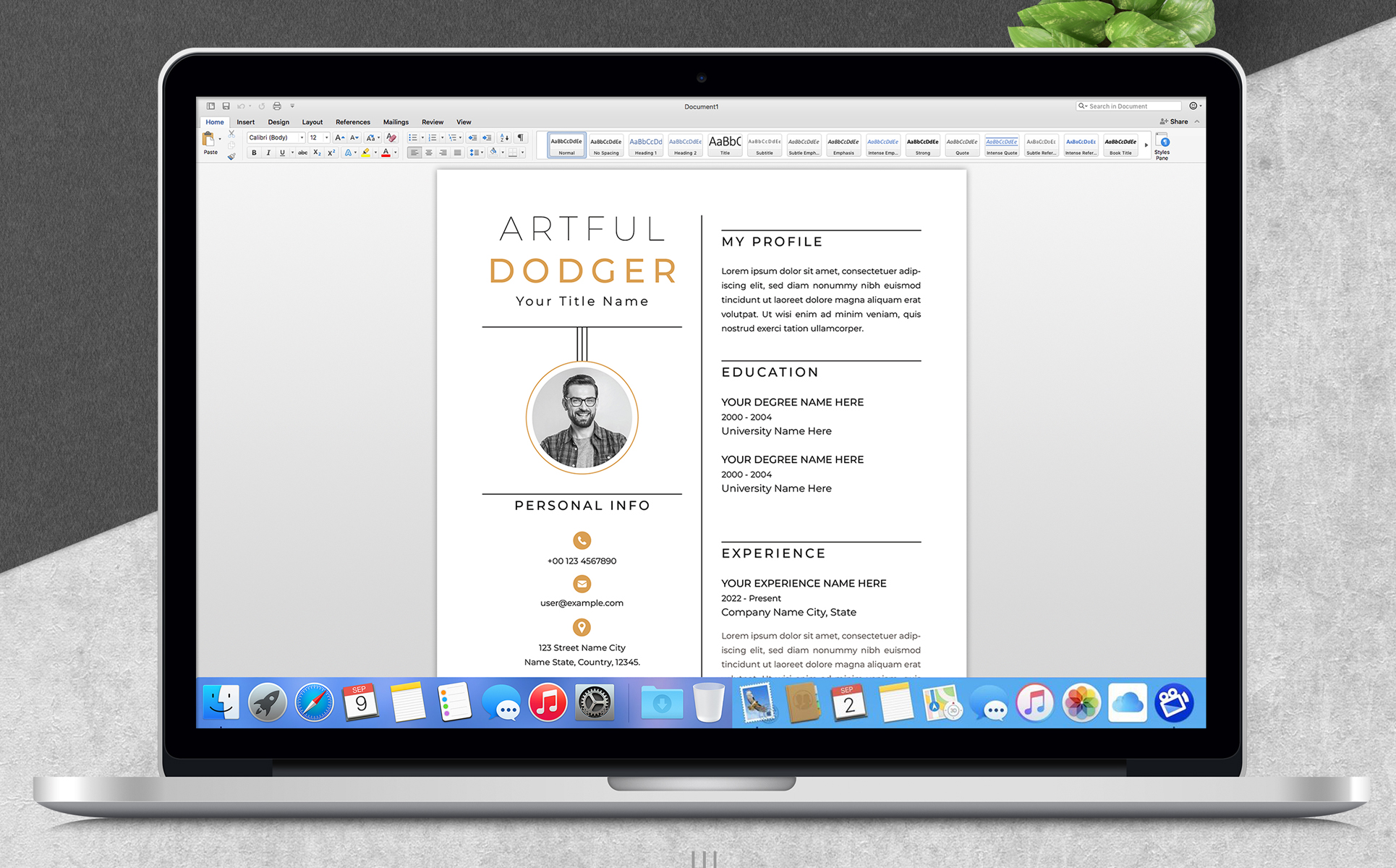Toggle Italic formatting

pos(268,153)
